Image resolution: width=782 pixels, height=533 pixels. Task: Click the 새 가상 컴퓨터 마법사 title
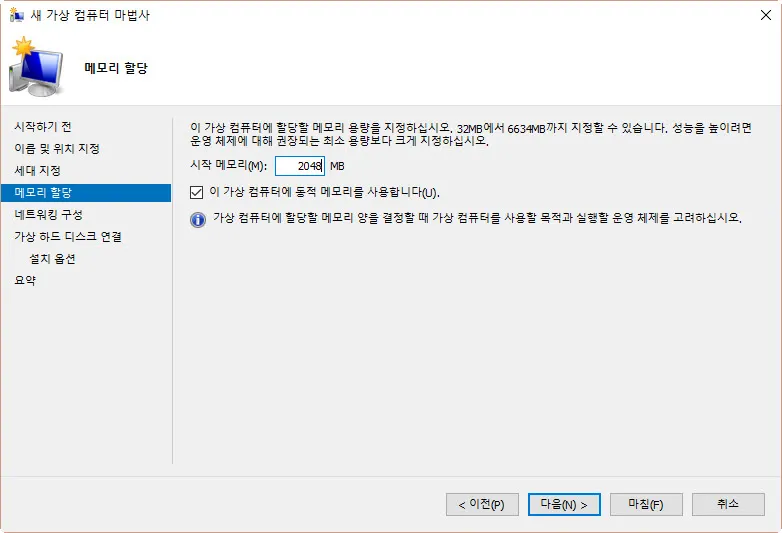coord(90,15)
